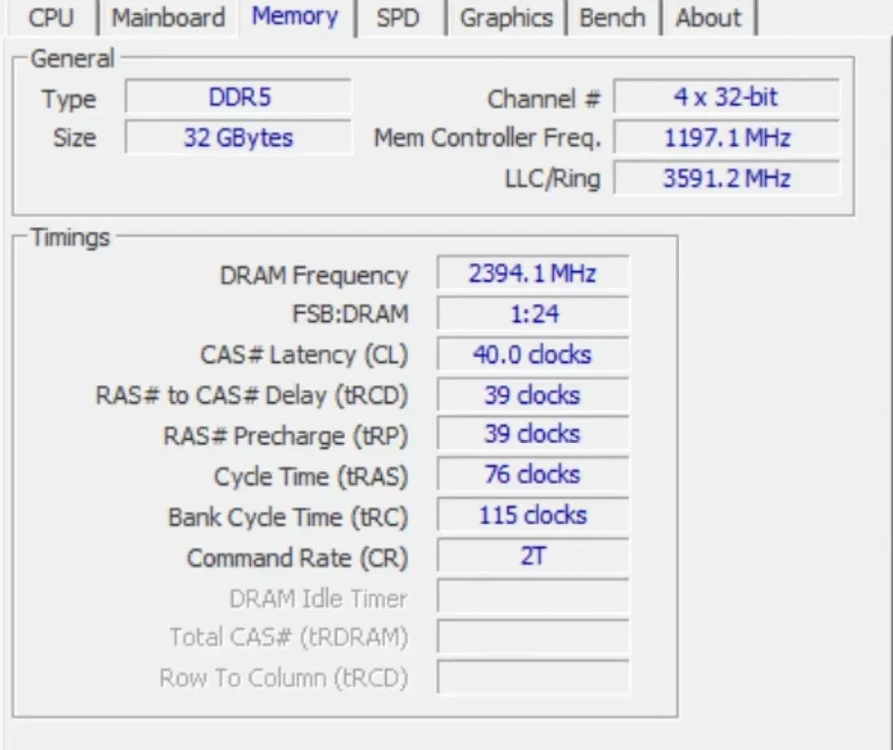Open the Bench tab

click(612, 18)
